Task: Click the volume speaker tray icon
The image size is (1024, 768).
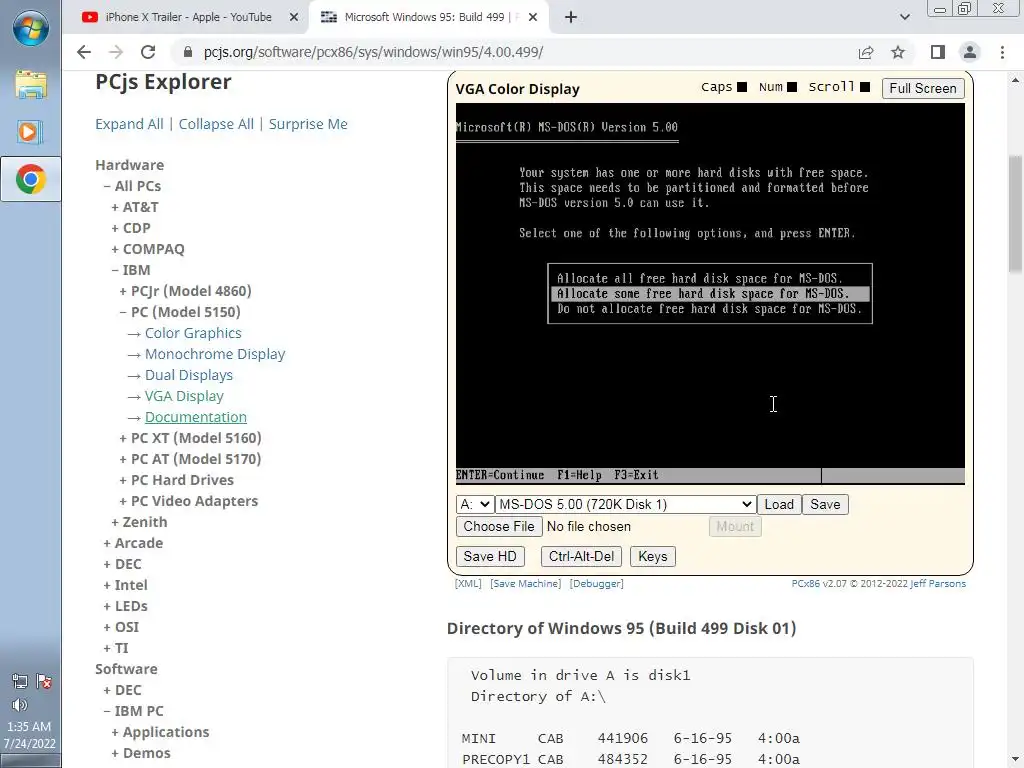Action: [20, 705]
